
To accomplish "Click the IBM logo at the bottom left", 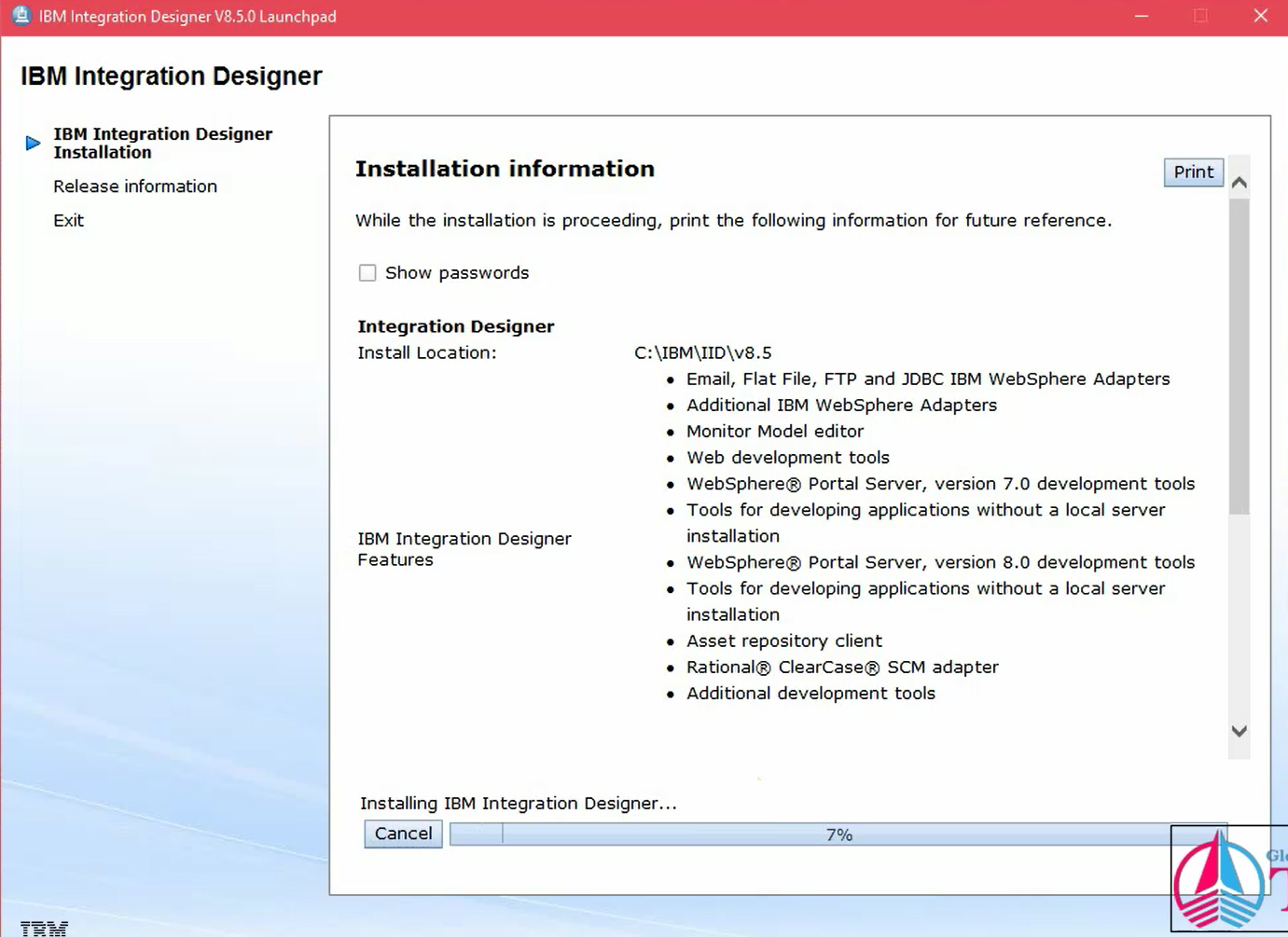I will [x=43, y=928].
